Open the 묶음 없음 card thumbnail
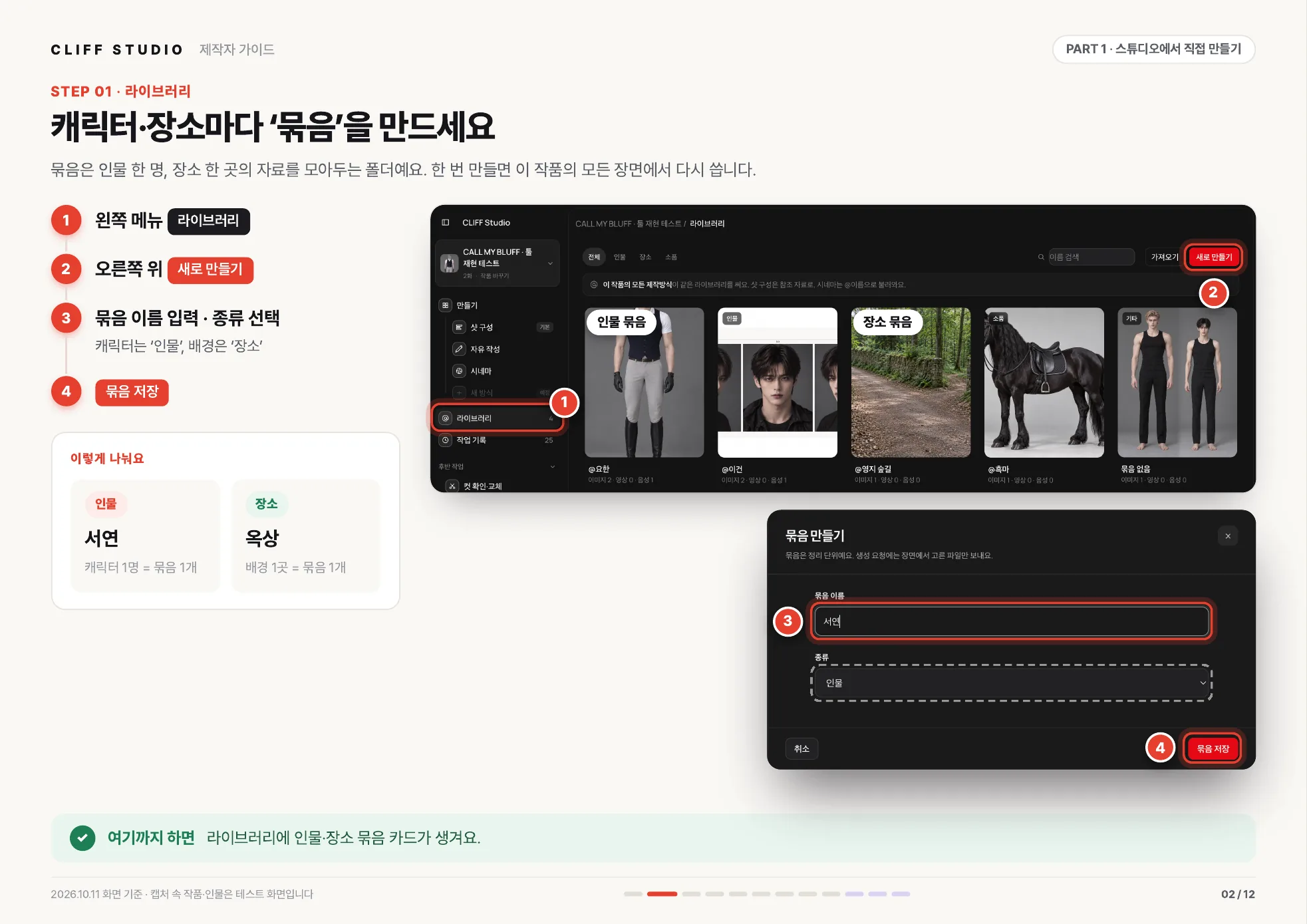The width and height of the screenshot is (1307, 924). point(1177,383)
